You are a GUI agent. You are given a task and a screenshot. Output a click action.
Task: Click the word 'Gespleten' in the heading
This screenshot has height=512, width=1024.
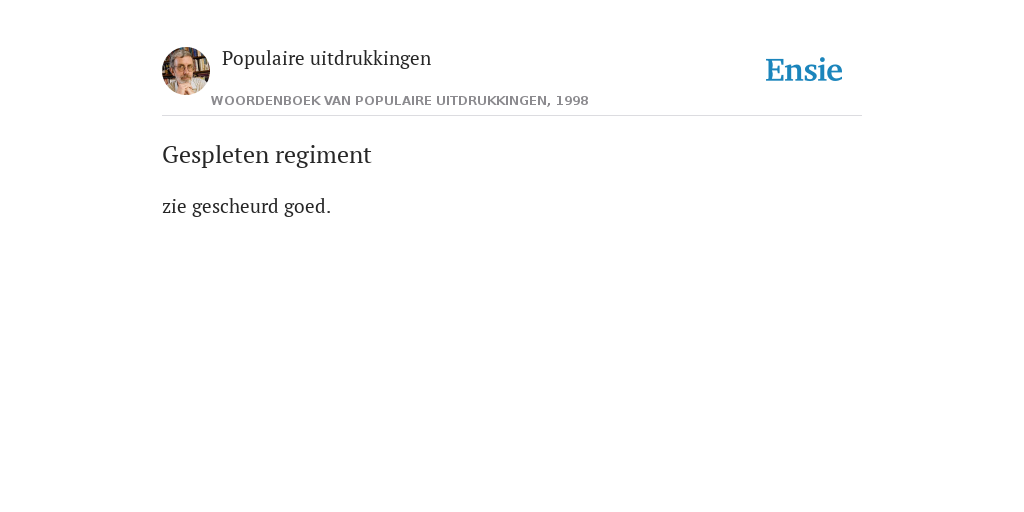[x=216, y=155]
